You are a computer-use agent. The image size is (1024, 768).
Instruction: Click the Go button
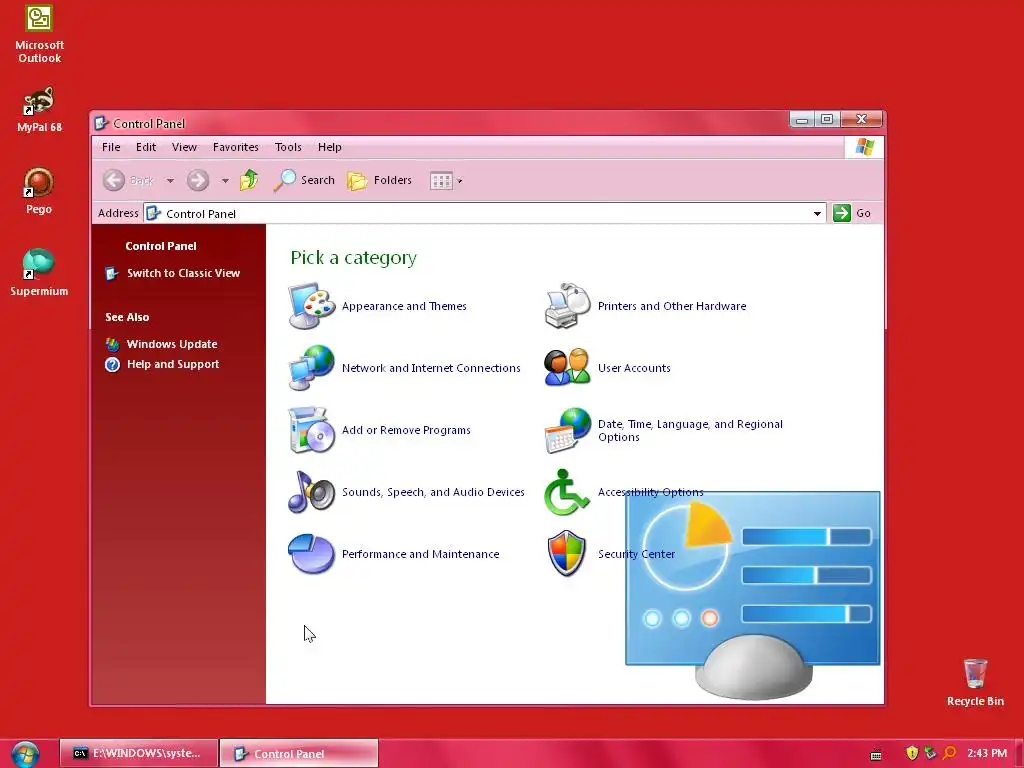tap(852, 213)
